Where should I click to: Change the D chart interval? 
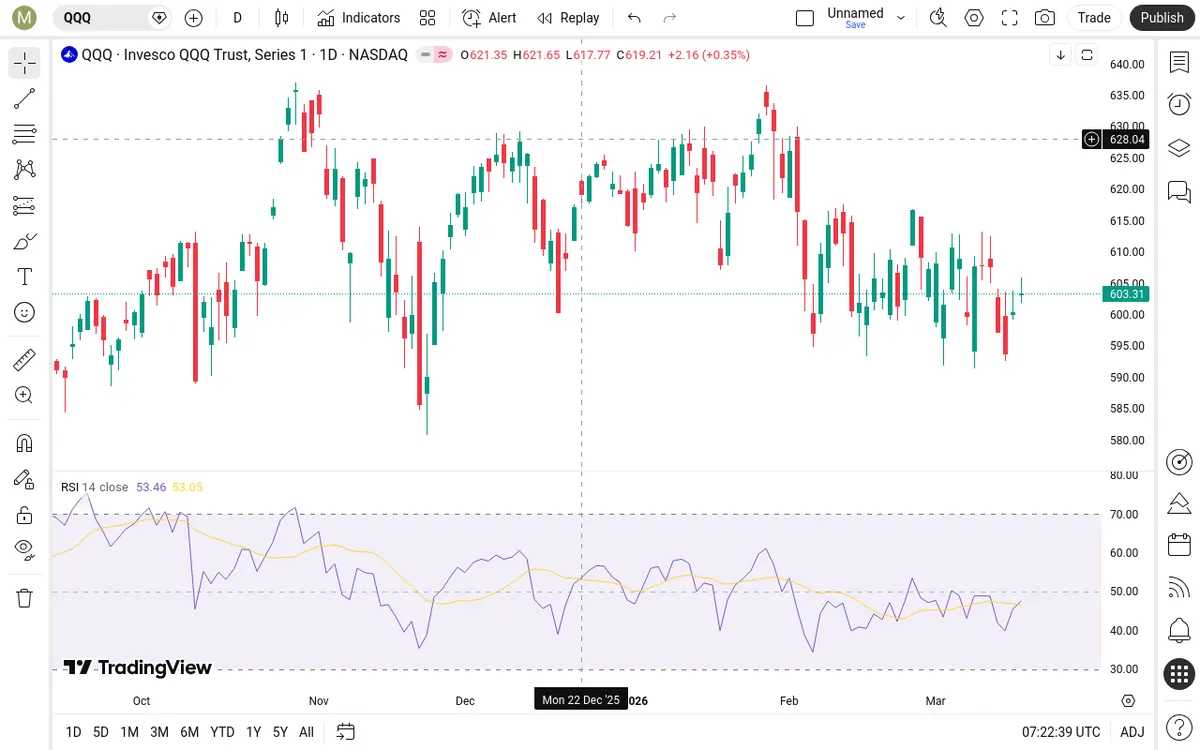237,17
